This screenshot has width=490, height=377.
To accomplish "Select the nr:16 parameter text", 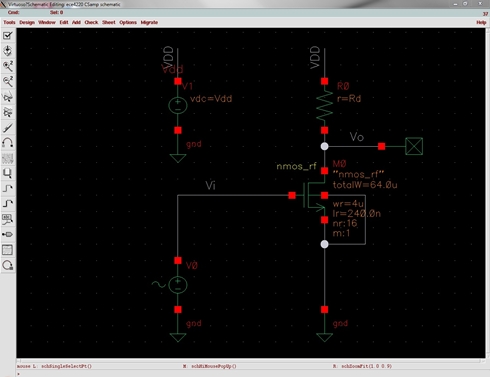I will point(345,223).
